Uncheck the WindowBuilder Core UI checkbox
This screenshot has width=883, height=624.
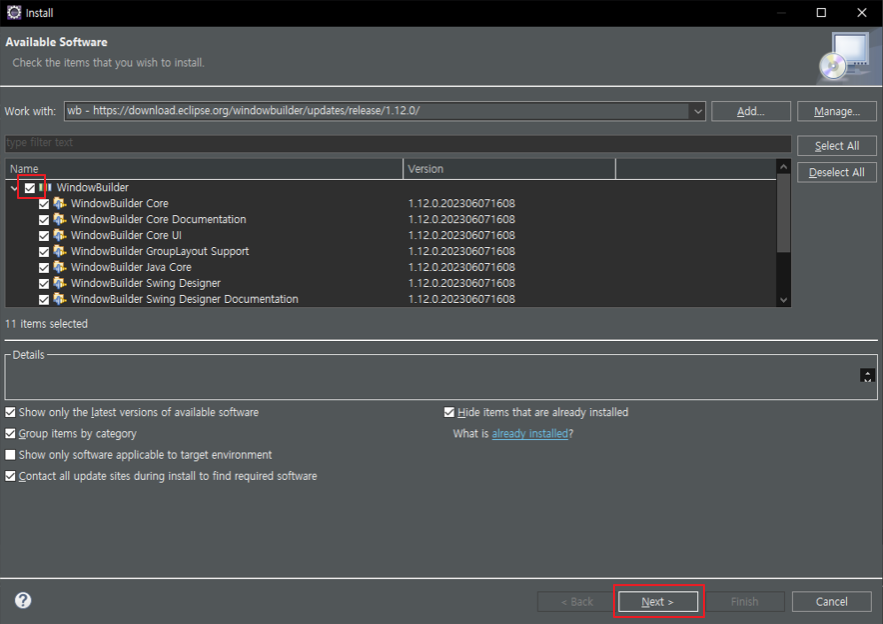(x=44, y=235)
